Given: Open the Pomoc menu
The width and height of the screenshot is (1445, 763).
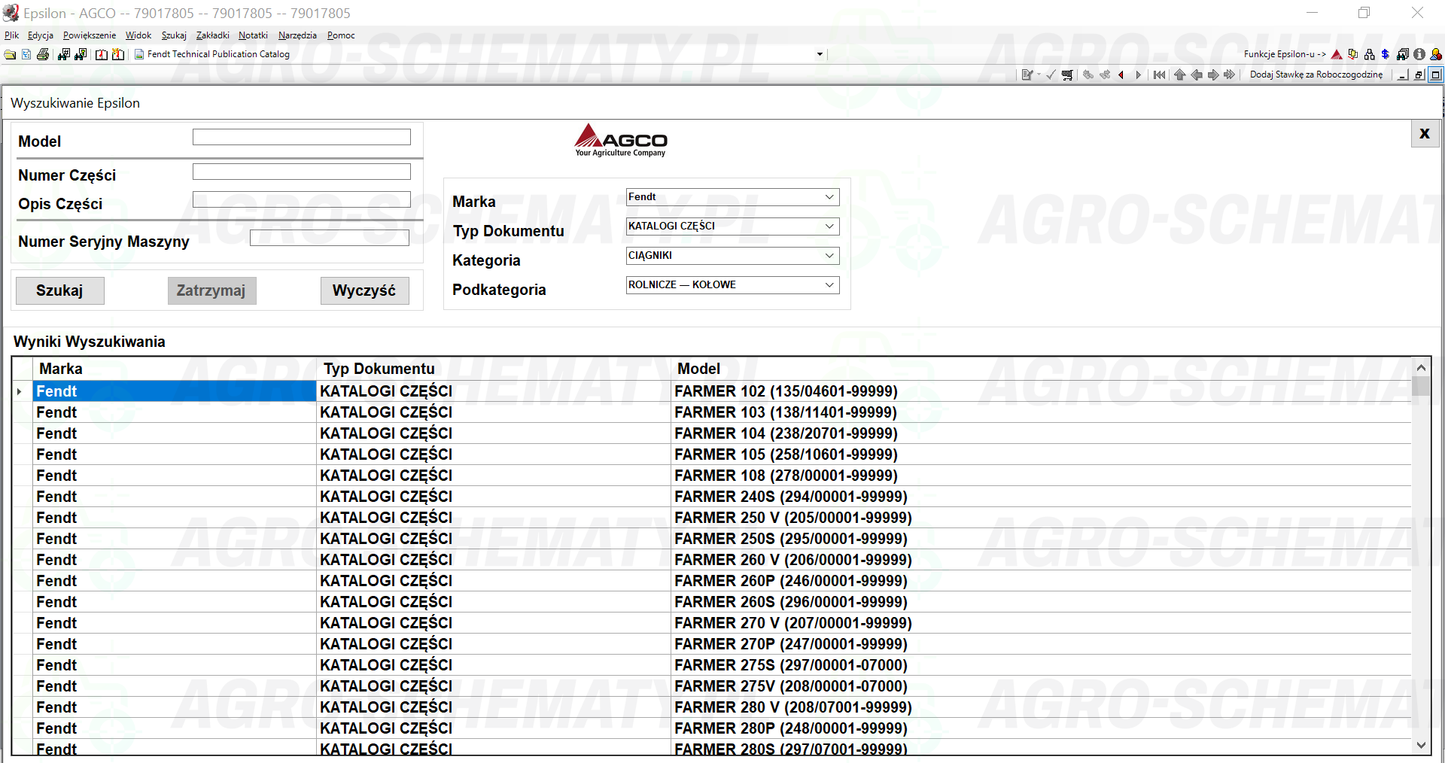Looking at the screenshot, I should pyautogui.click(x=341, y=35).
